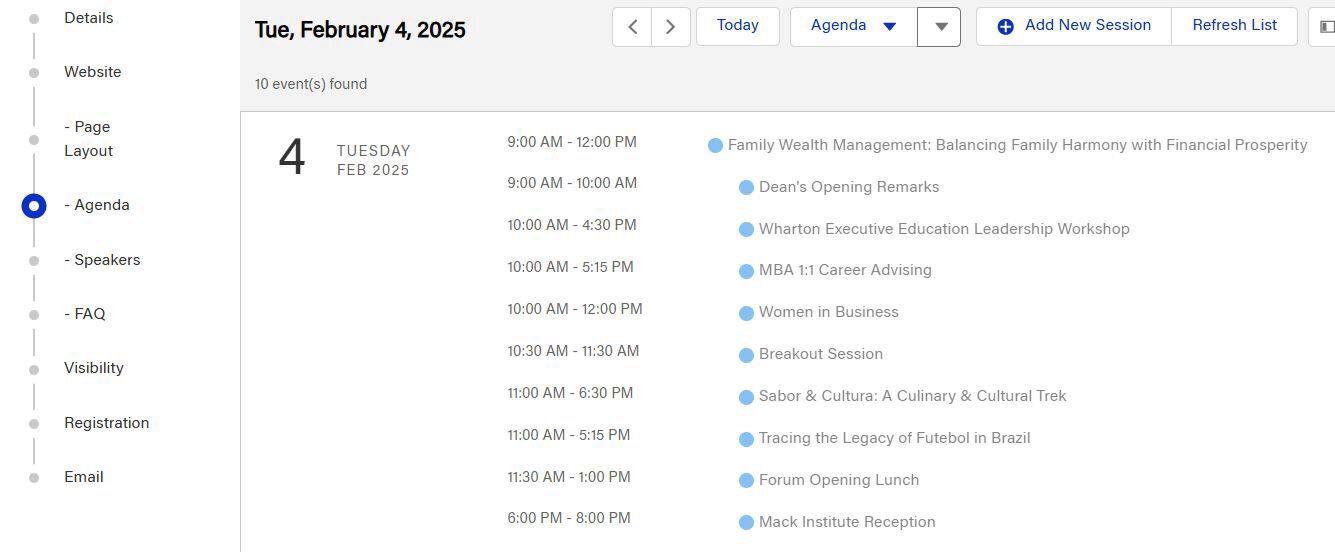Screen dimensions: 1335x552
Task: Open the Agenda view dropdown
Action: 854,27
